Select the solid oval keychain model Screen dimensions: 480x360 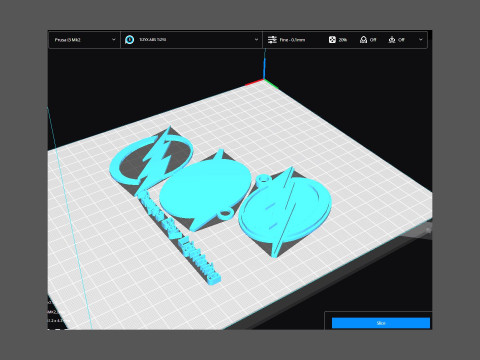pos(205,190)
